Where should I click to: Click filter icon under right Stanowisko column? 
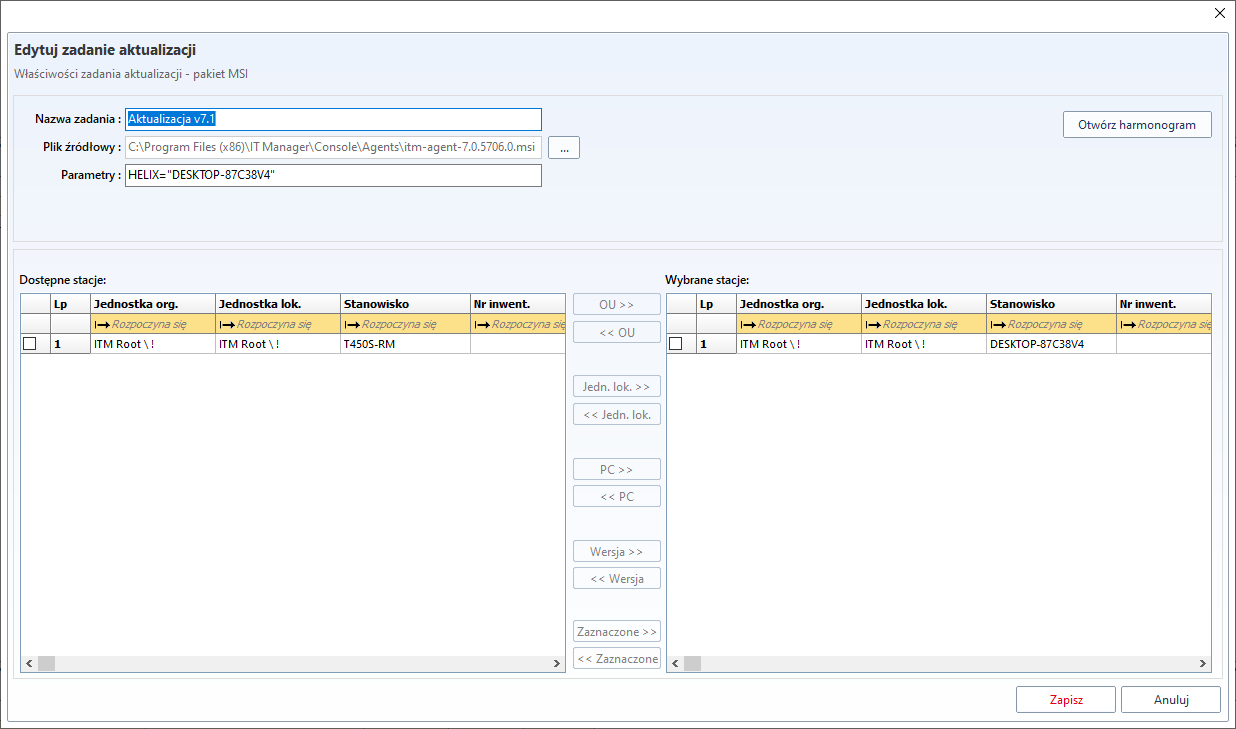(997, 324)
